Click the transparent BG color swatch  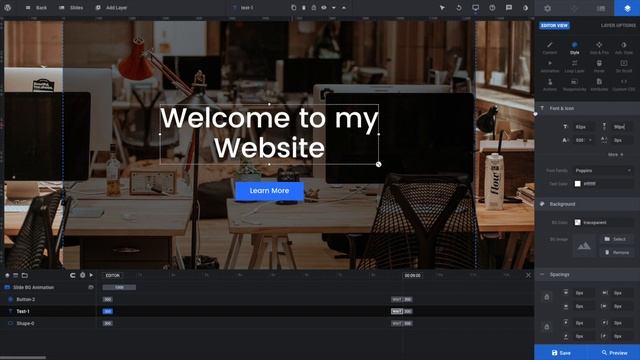578,222
